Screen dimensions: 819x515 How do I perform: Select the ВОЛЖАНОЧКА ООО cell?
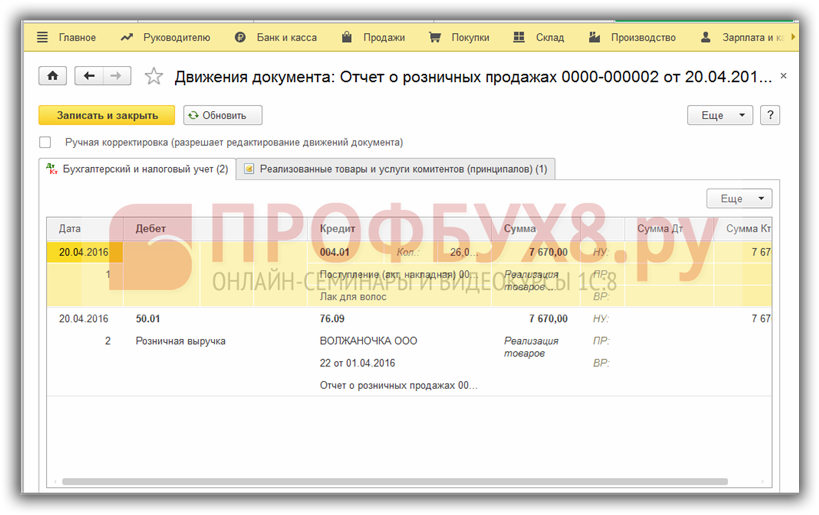368,341
